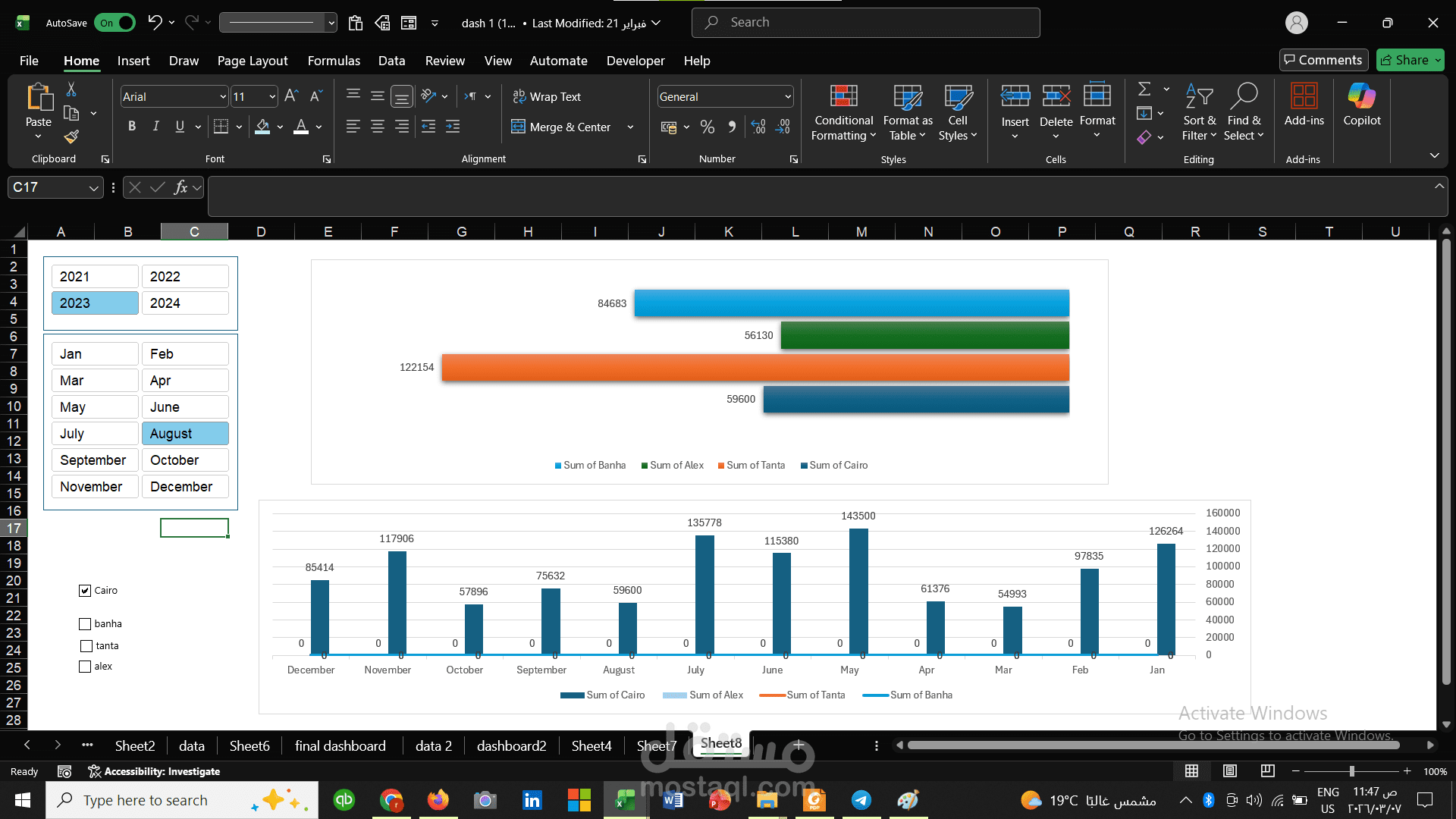Expand the Borders dropdown arrow
The width and height of the screenshot is (1456, 819).
click(239, 127)
